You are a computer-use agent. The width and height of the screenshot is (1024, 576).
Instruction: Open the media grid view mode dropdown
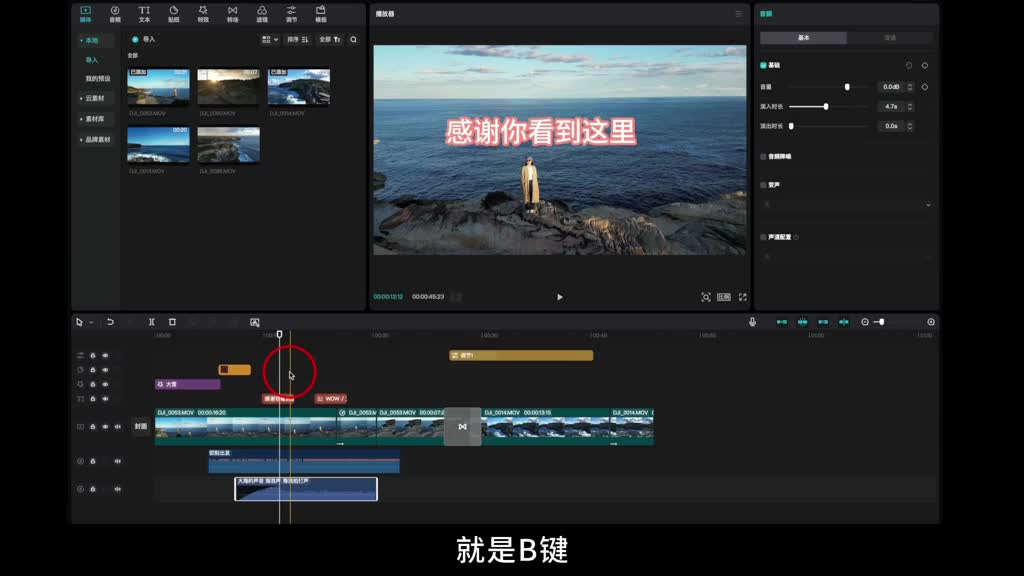[269, 40]
